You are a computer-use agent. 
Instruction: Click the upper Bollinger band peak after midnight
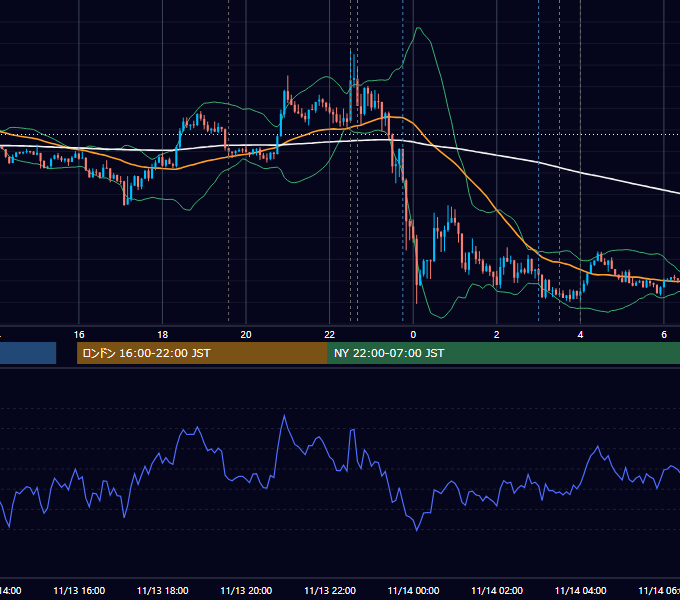418,28
